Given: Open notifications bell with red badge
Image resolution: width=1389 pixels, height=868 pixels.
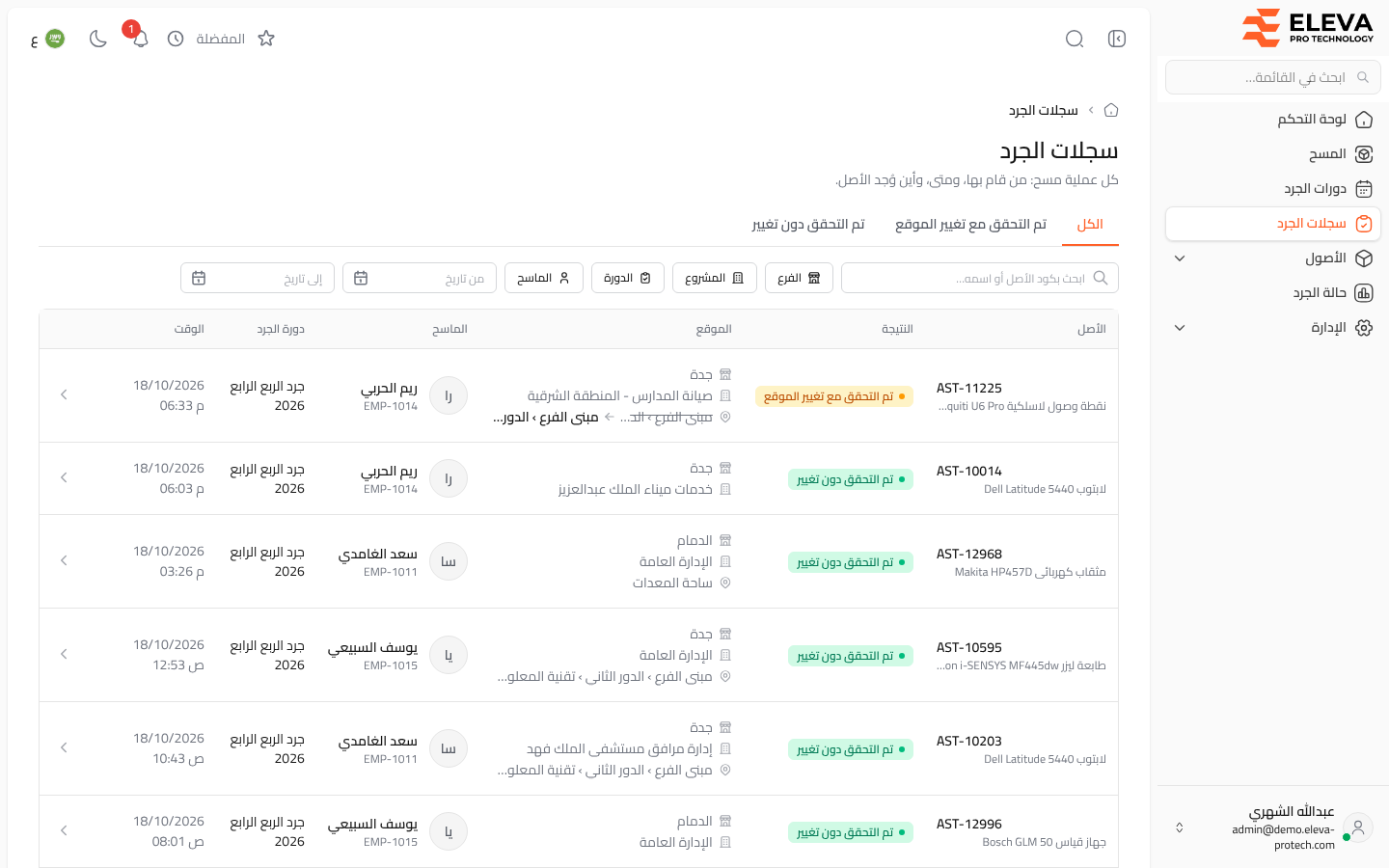Looking at the screenshot, I should tap(140, 39).
